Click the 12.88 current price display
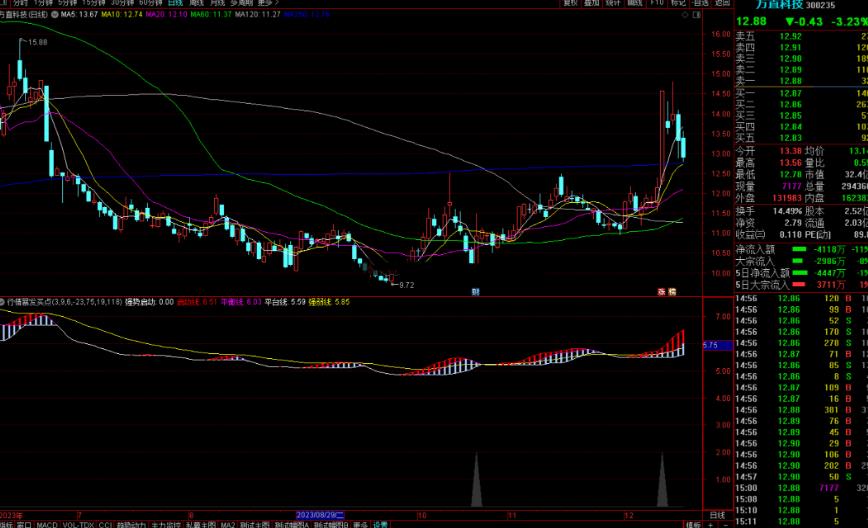This screenshot has width=868, height=528. pyautogui.click(x=751, y=22)
